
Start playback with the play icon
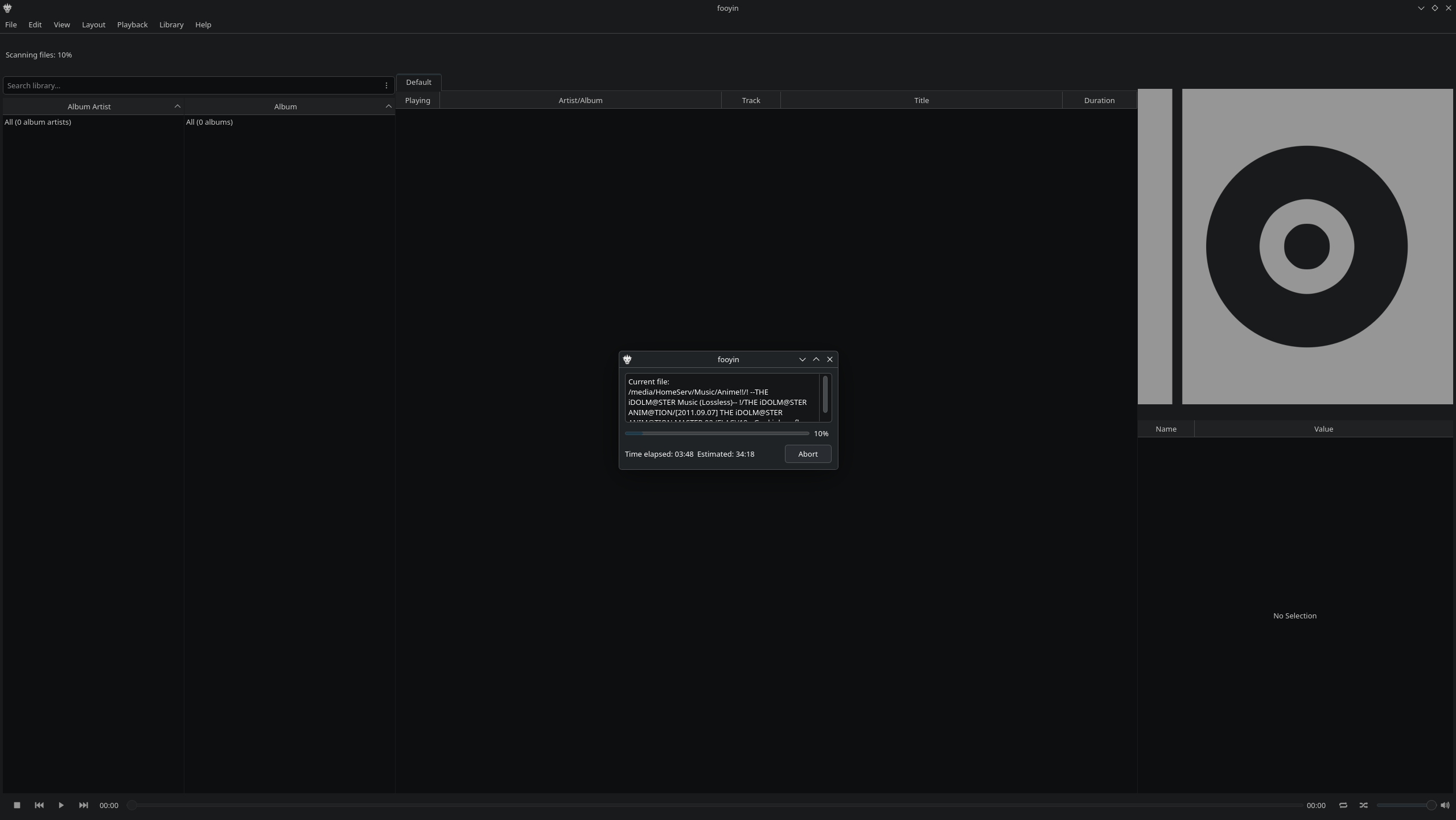pyautogui.click(x=61, y=805)
